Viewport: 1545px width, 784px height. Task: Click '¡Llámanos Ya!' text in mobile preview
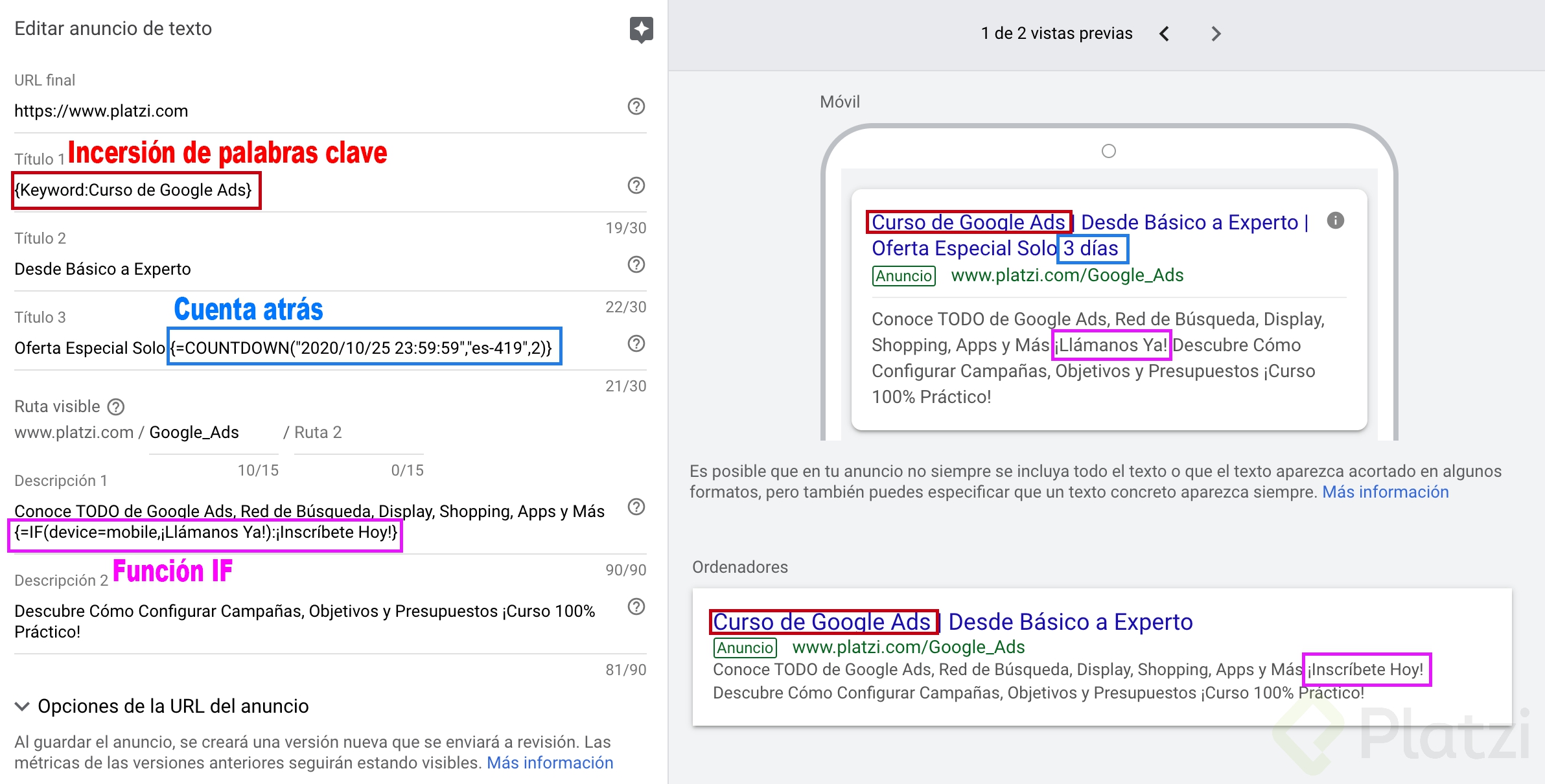[1111, 345]
